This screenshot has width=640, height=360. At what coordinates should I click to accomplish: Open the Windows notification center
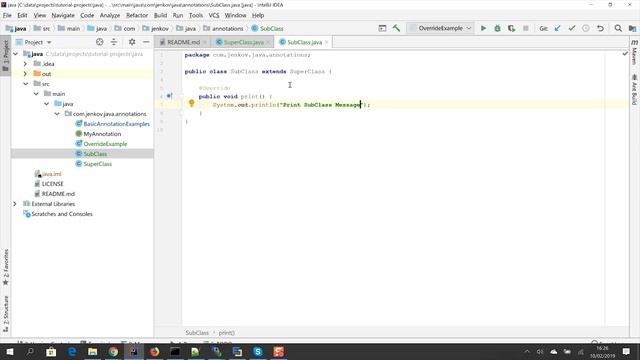click(x=626, y=351)
